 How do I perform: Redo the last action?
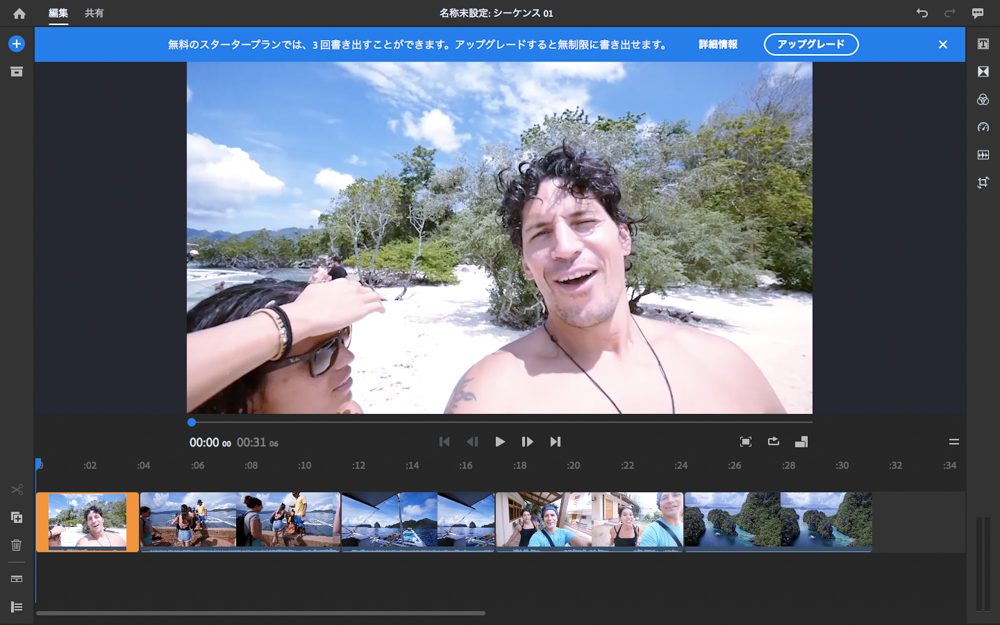point(950,13)
